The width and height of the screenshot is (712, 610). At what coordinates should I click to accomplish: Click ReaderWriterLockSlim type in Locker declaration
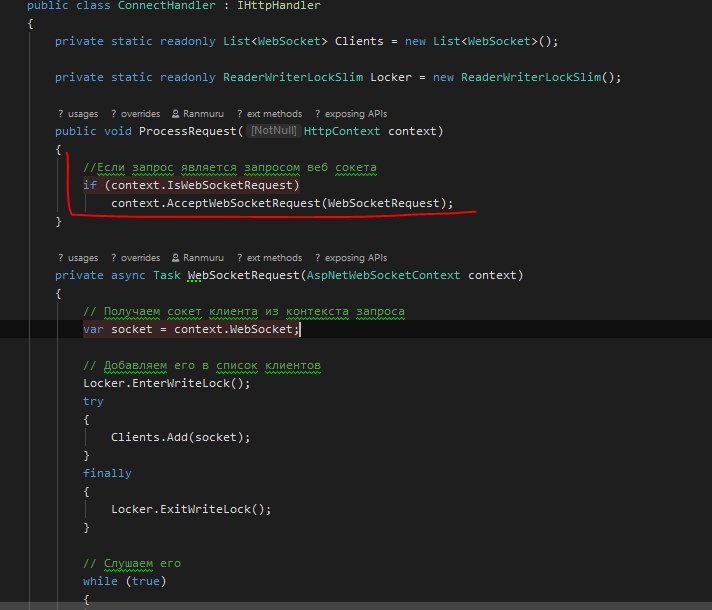[x=293, y=77]
